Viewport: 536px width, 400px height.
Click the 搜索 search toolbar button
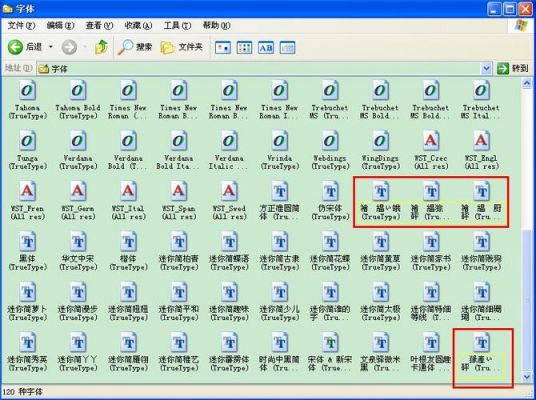pyautogui.click(x=135, y=47)
